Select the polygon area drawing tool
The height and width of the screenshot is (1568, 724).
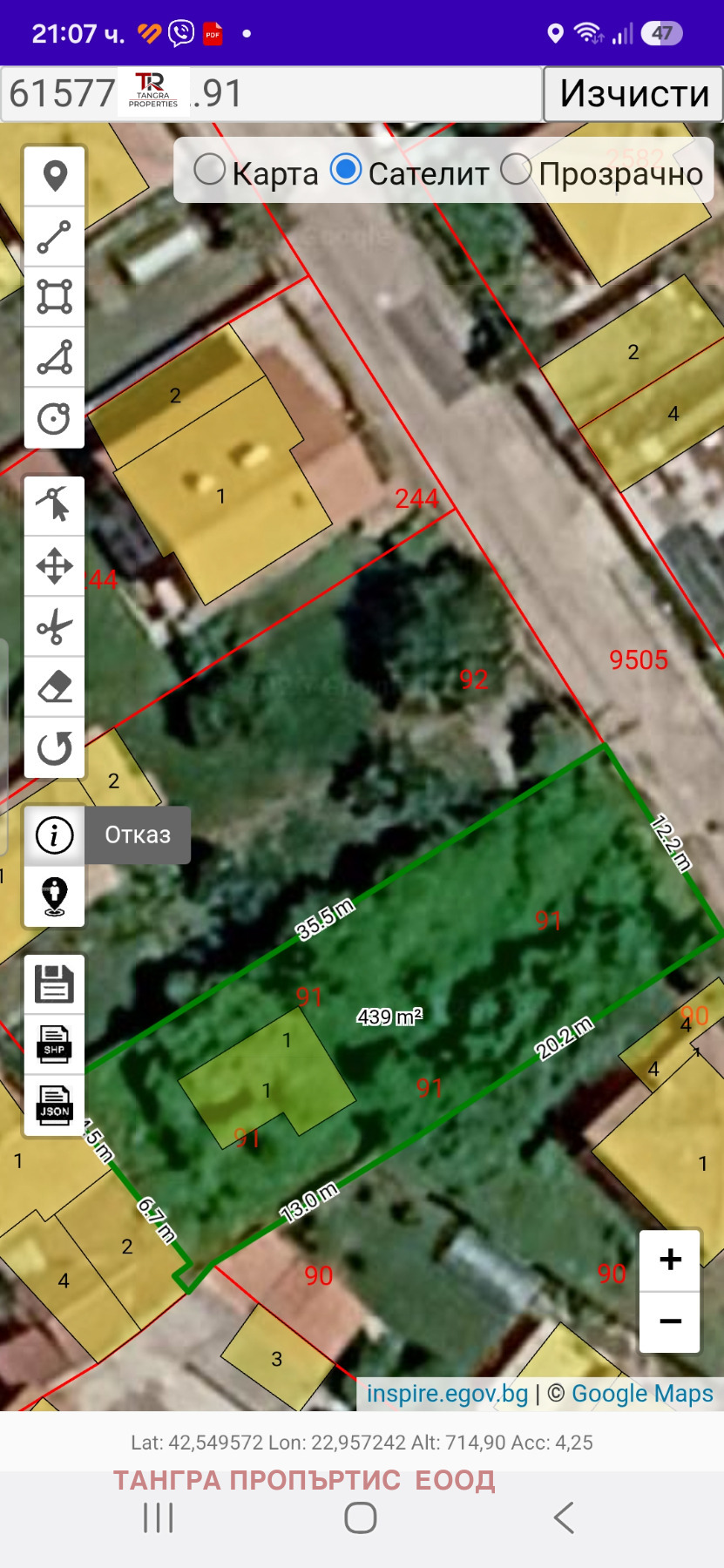click(54, 297)
